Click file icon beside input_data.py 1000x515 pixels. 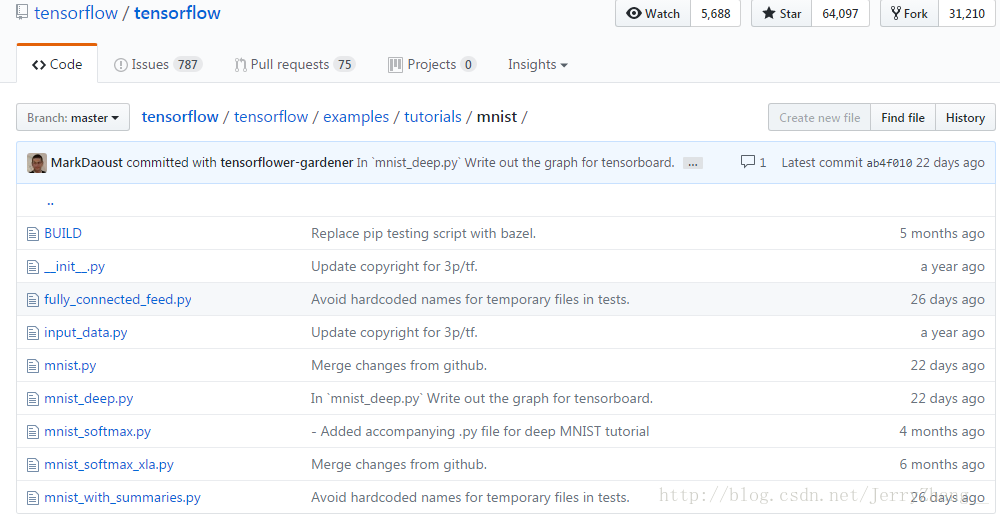(x=33, y=333)
